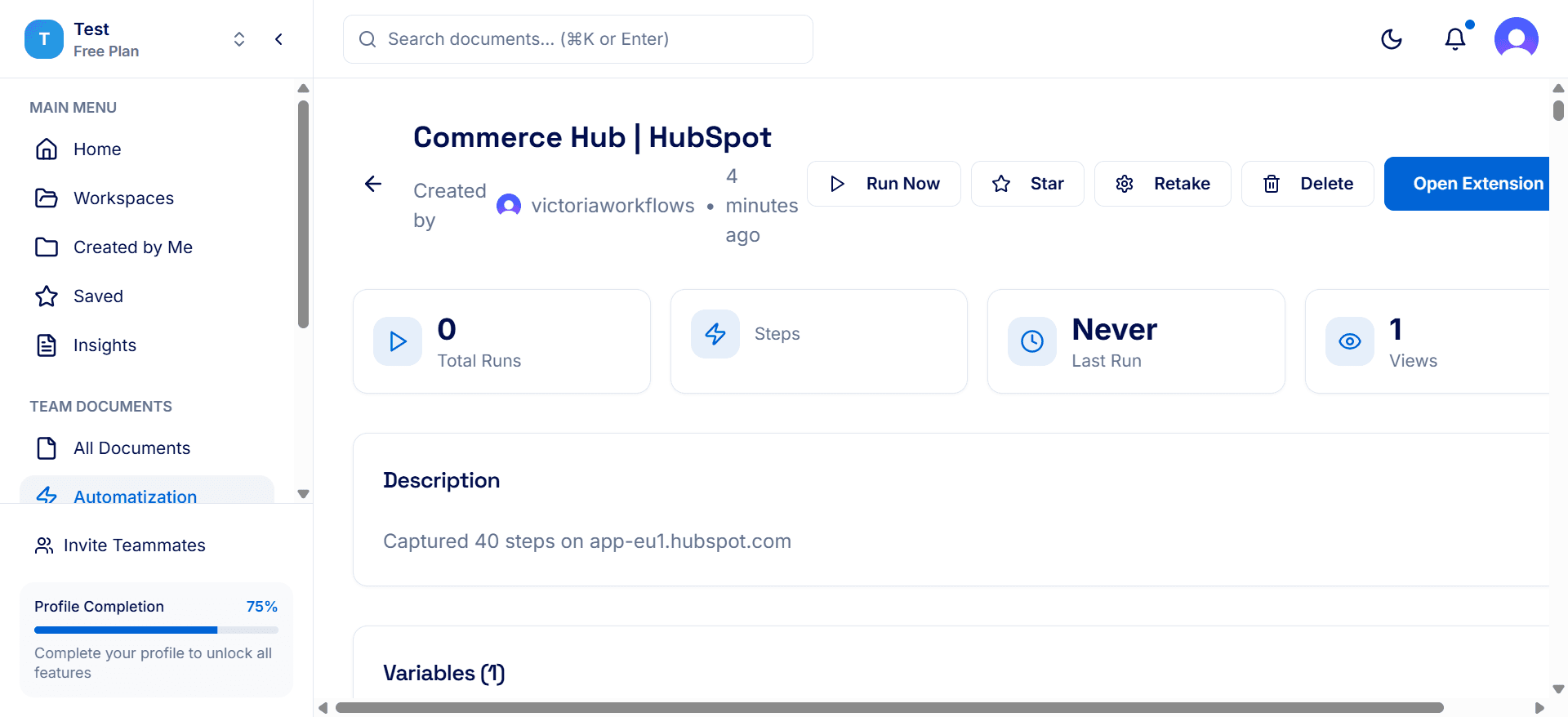Collapse the sidebar with the left chevron
Viewport: 1568px width, 717px height.
278,39
